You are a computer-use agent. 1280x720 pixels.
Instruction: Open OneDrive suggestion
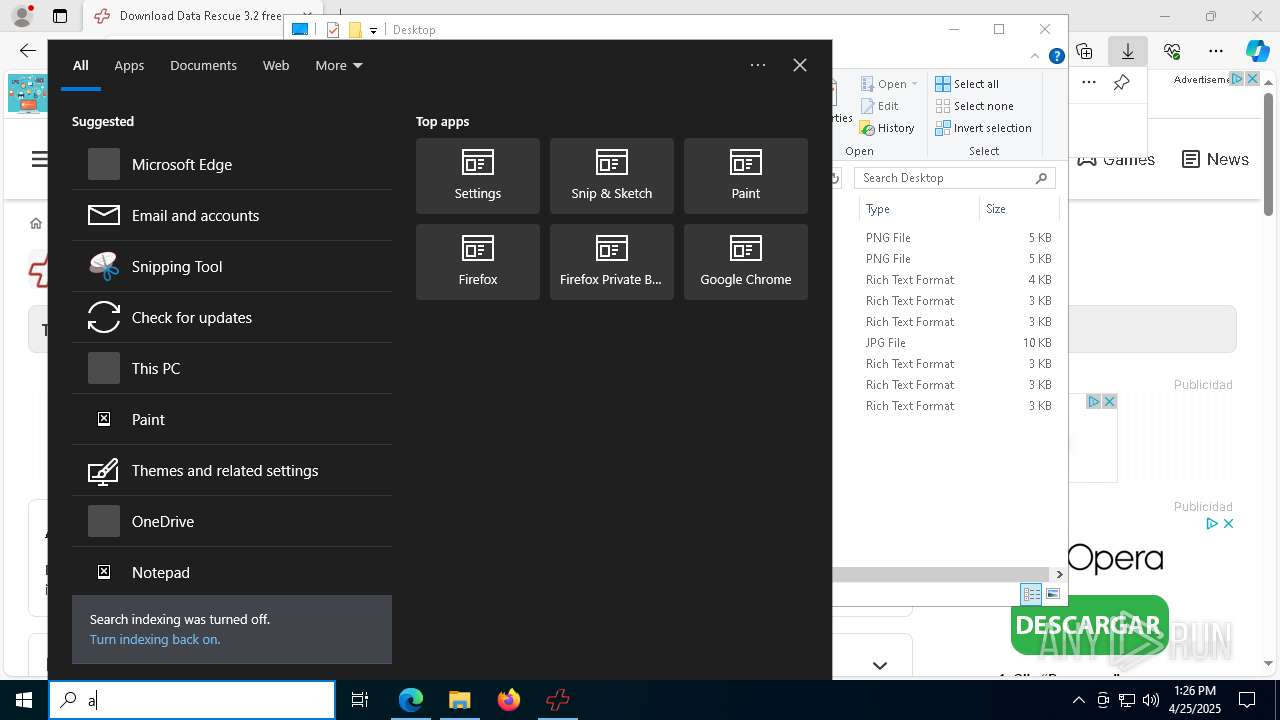tap(232, 521)
